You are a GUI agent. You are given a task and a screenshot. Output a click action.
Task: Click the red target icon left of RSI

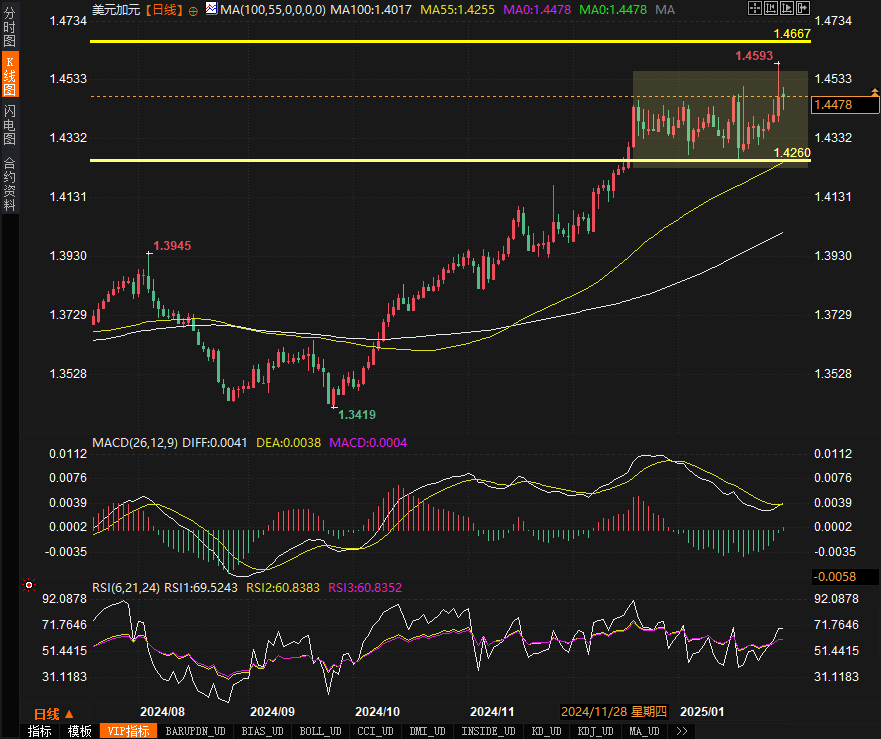click(x=29, y=586)
